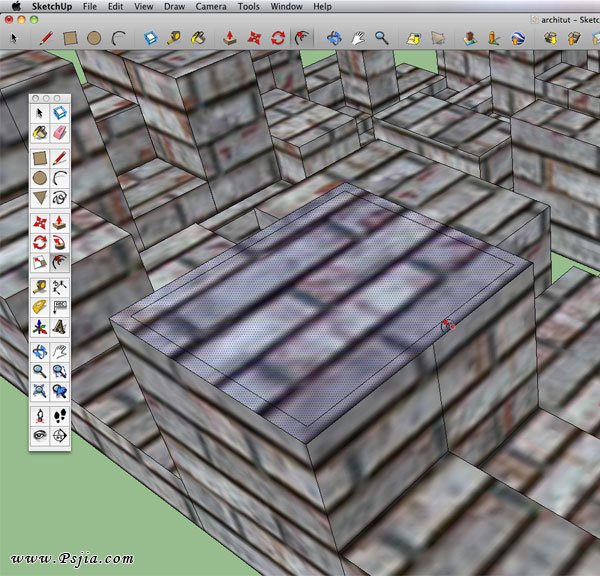Click the Position Camera tool

[39, 414]
